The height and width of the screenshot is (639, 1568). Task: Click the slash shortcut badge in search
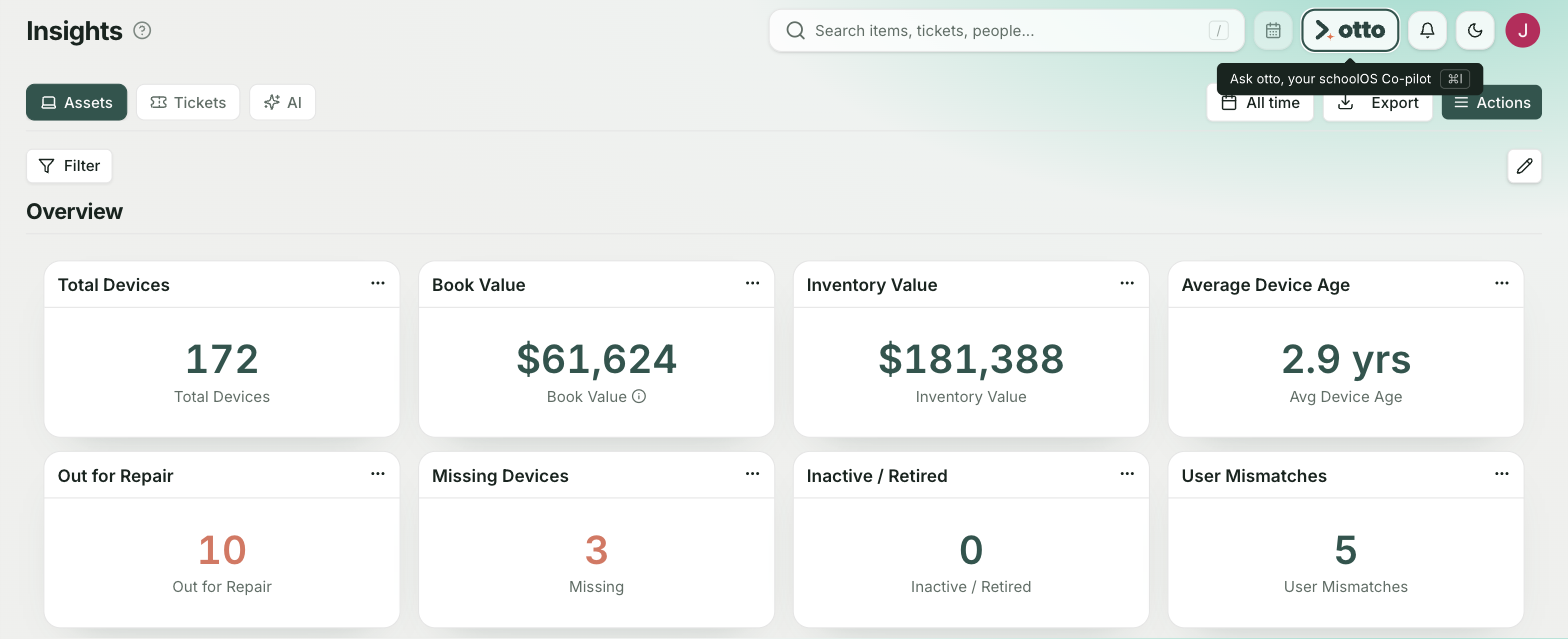1218,31
